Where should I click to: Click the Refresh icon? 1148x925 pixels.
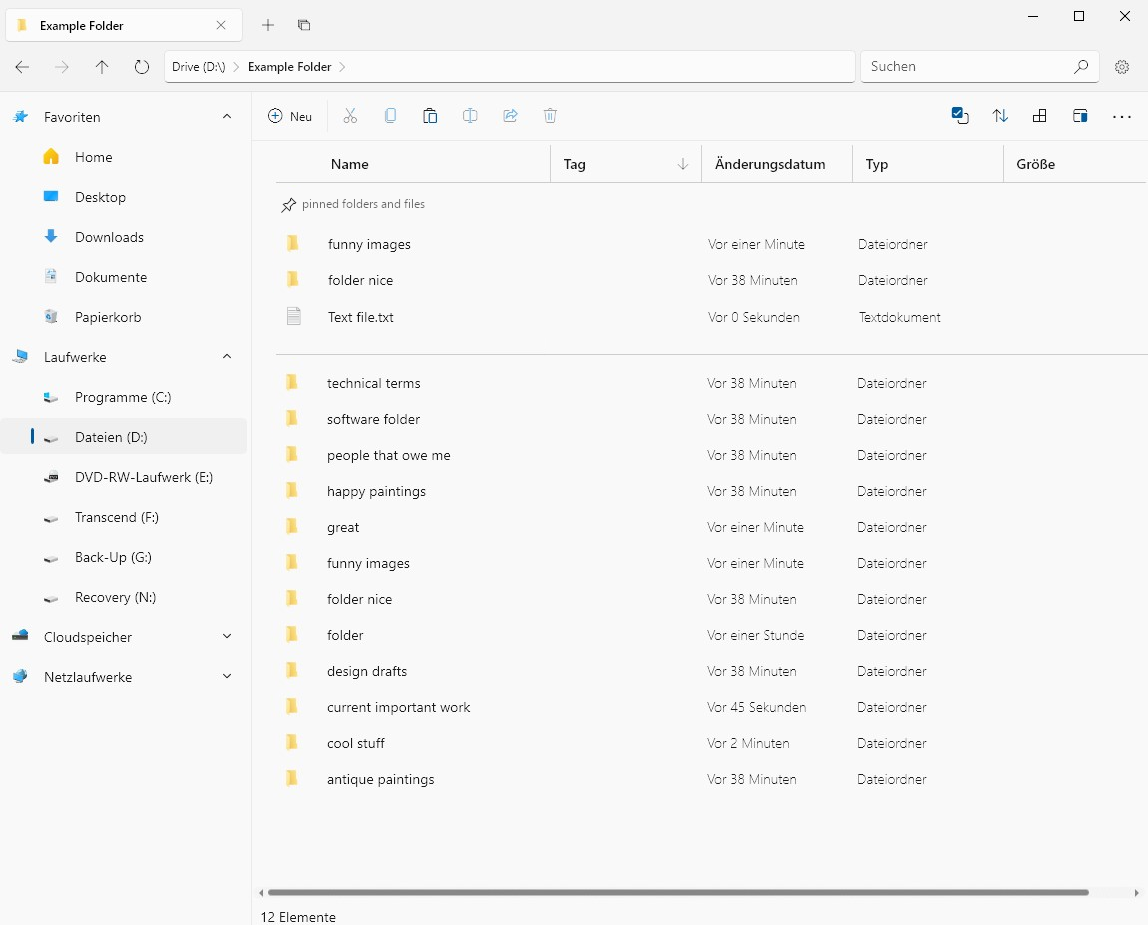[x=142, y=67]
